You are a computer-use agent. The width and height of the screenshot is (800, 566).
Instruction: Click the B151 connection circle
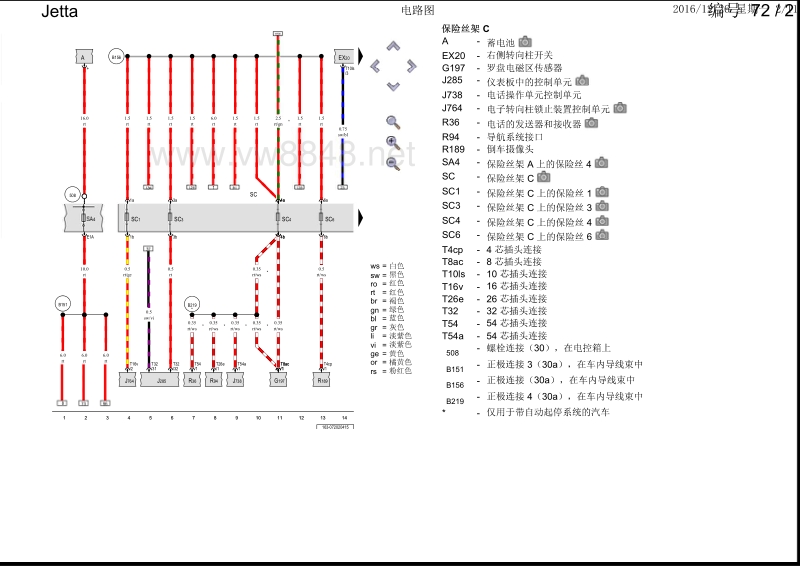click(63, 304)
